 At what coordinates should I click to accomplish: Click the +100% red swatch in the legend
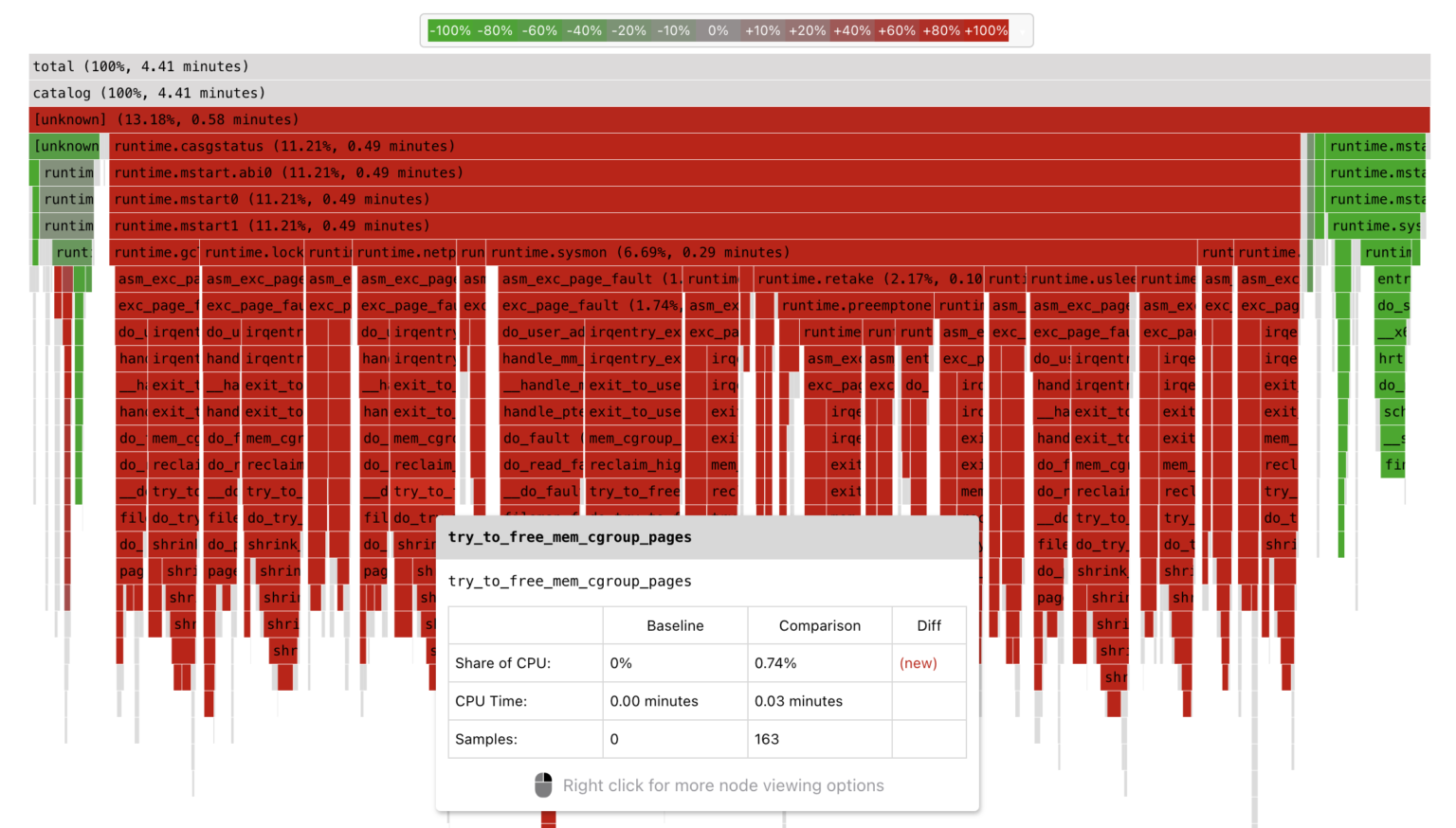[x=986, y=29]
